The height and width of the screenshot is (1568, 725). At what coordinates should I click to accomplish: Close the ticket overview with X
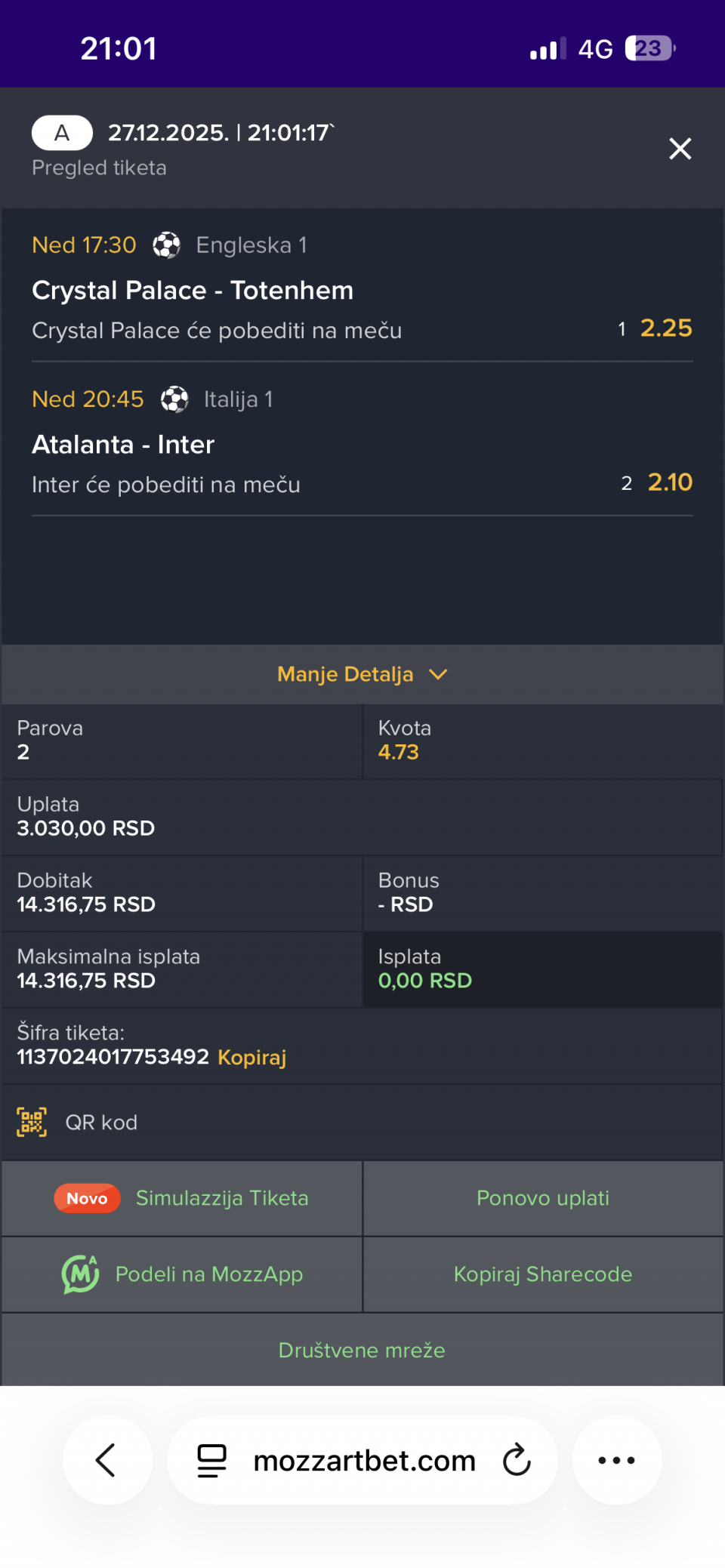pyautogui.click(x=680, y=149)
